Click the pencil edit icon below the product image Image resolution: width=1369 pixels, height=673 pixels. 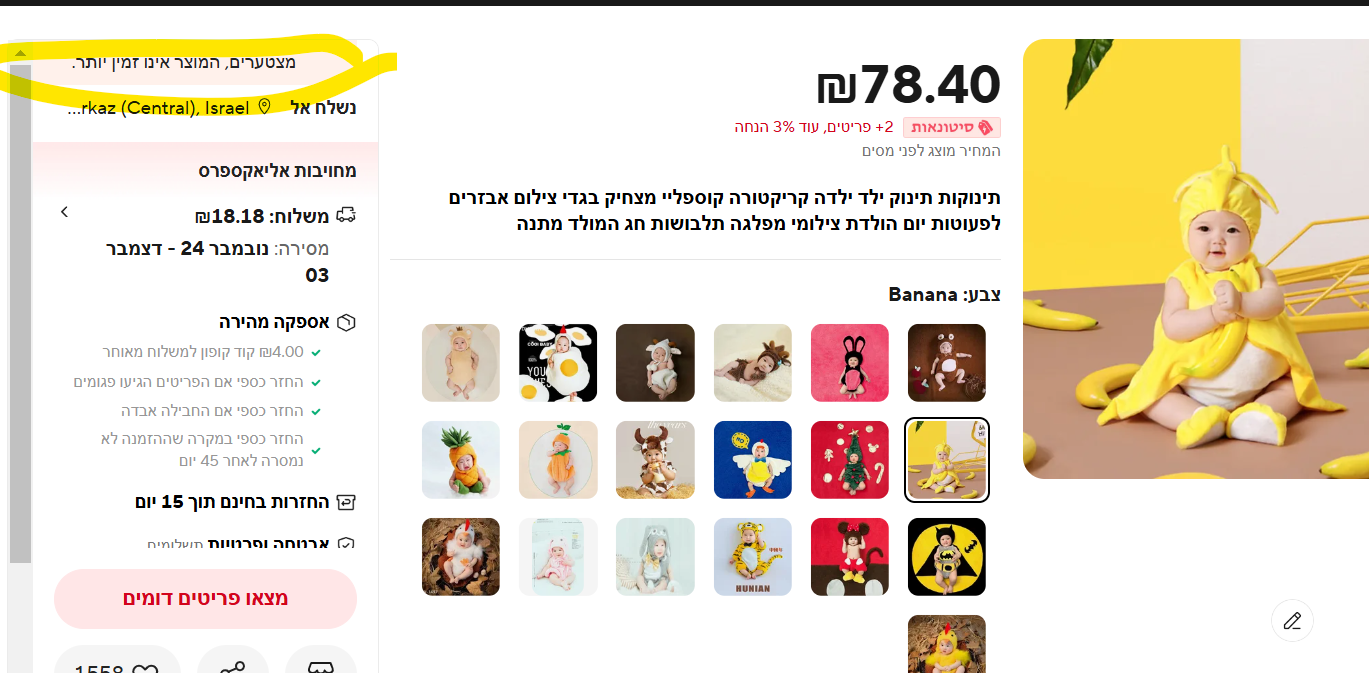pos(1292,621)
